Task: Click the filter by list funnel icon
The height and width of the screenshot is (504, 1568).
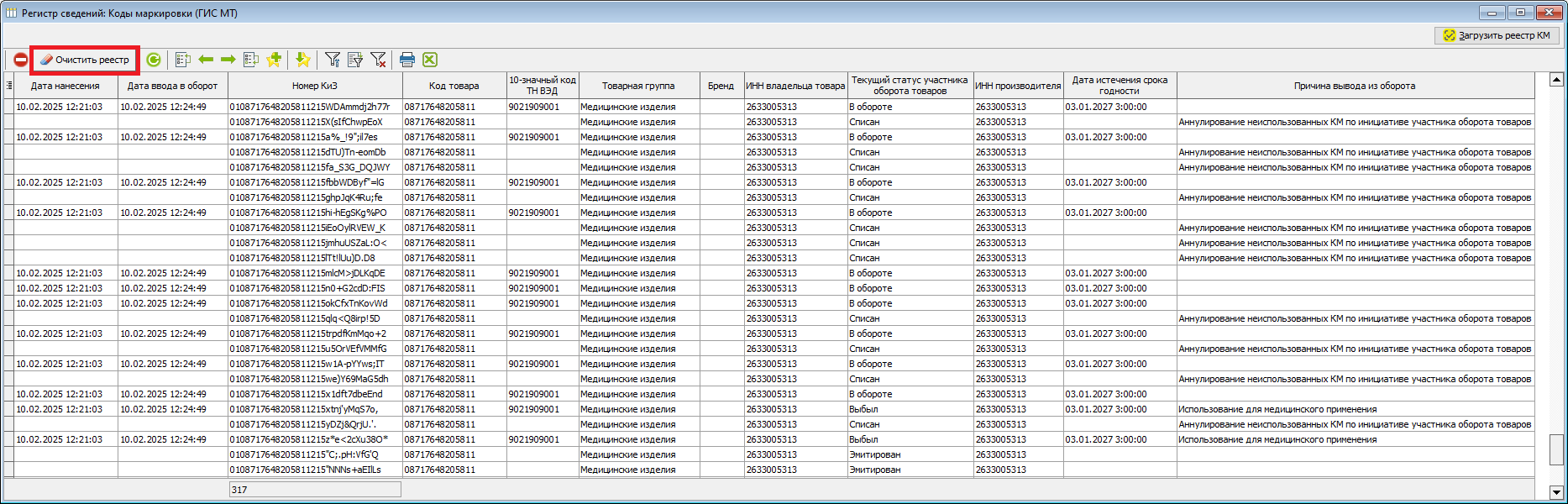Action: (355, 60)
